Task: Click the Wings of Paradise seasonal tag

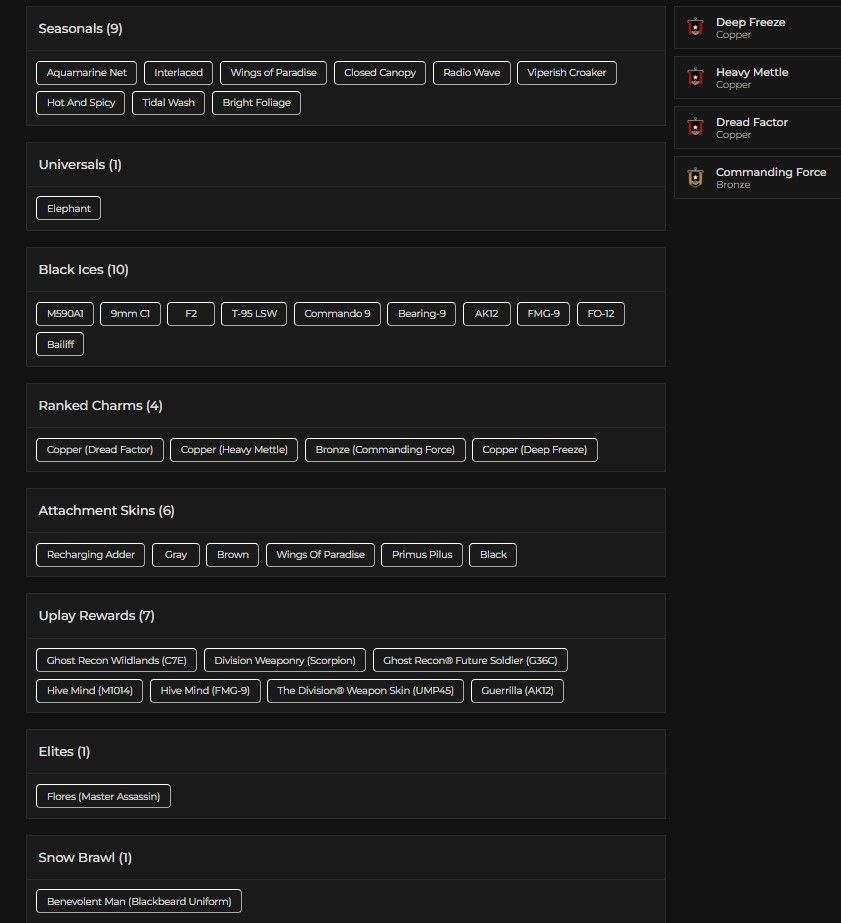Action: coord(273,72)
